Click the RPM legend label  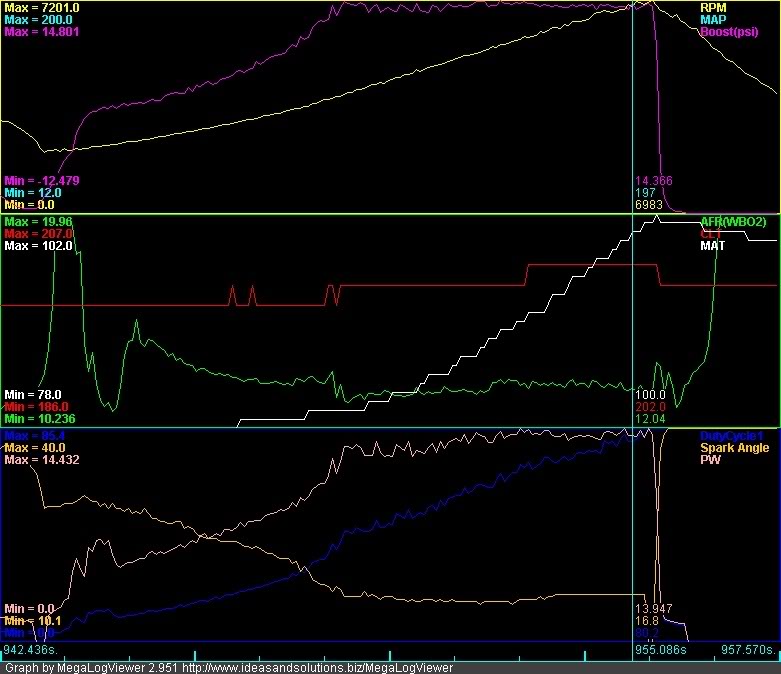point(713,8)
